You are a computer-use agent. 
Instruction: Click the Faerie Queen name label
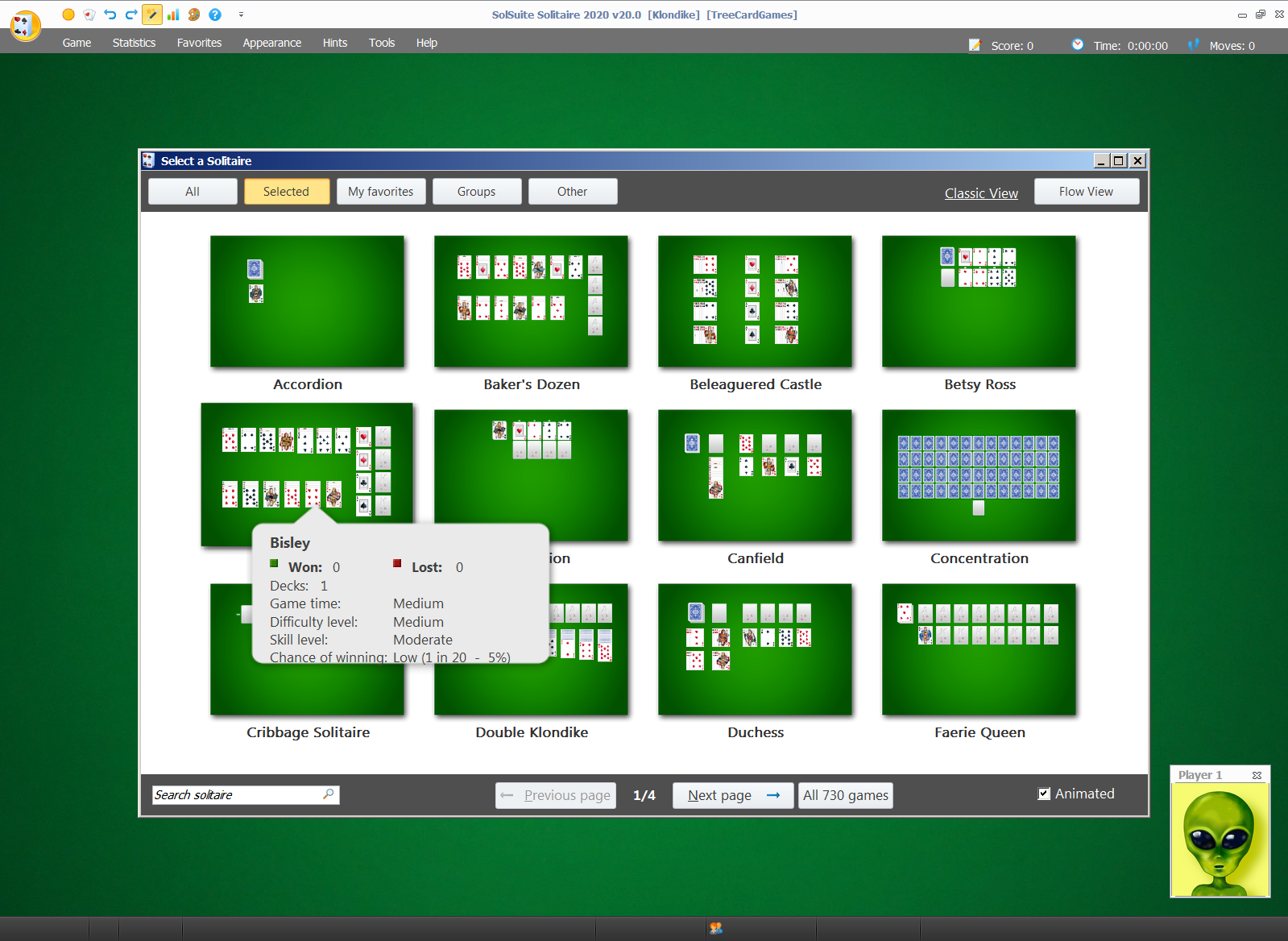979,732
